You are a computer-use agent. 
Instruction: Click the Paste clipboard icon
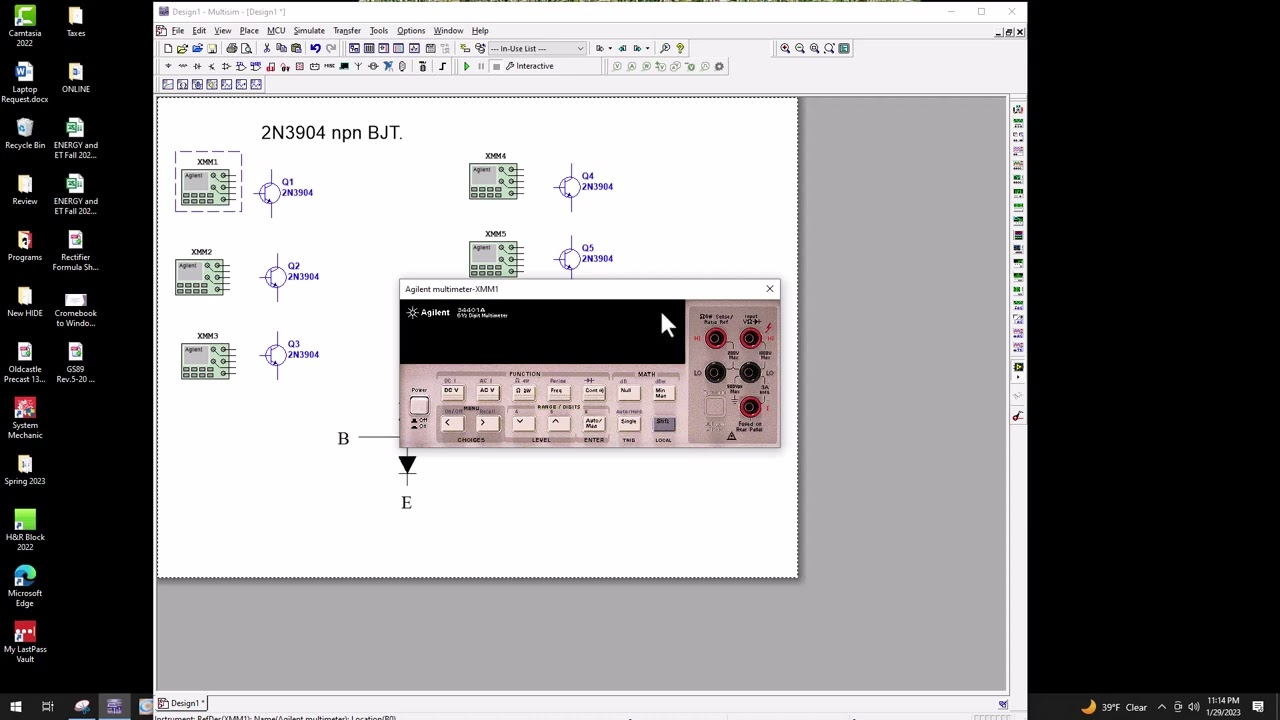tap(296, 48)
